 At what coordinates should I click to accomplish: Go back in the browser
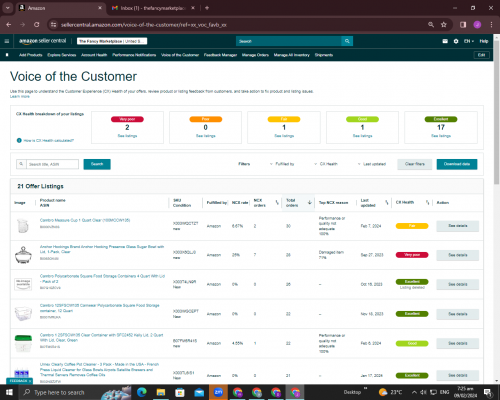[x=9, y=25]
